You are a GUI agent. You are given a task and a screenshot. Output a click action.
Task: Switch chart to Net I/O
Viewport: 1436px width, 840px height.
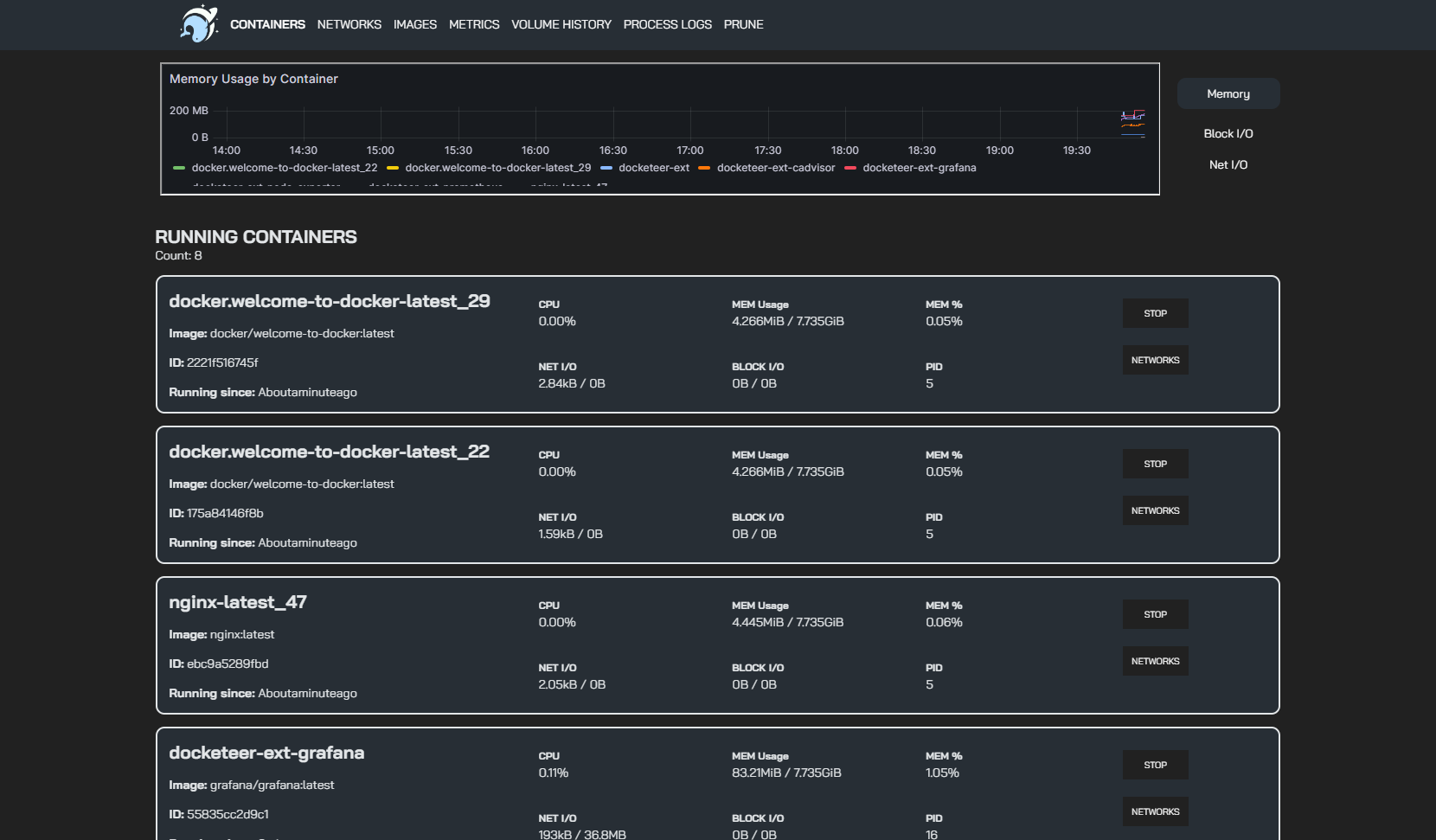click(x=1228, y=164)
